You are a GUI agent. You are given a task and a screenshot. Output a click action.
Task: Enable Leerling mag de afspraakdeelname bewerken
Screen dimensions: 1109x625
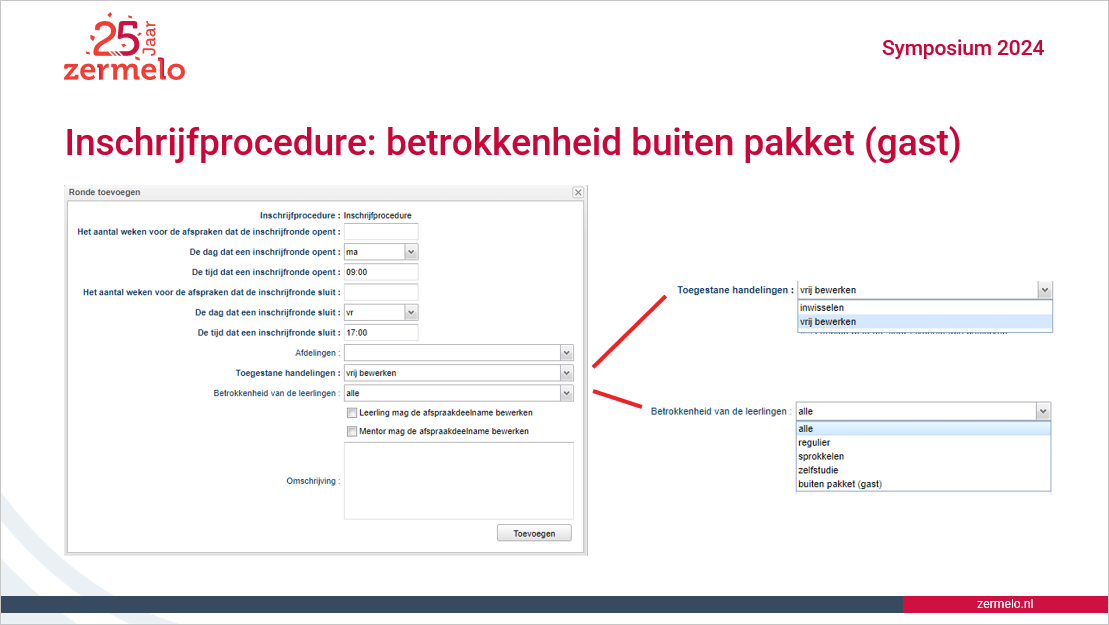tap(352, 413)
